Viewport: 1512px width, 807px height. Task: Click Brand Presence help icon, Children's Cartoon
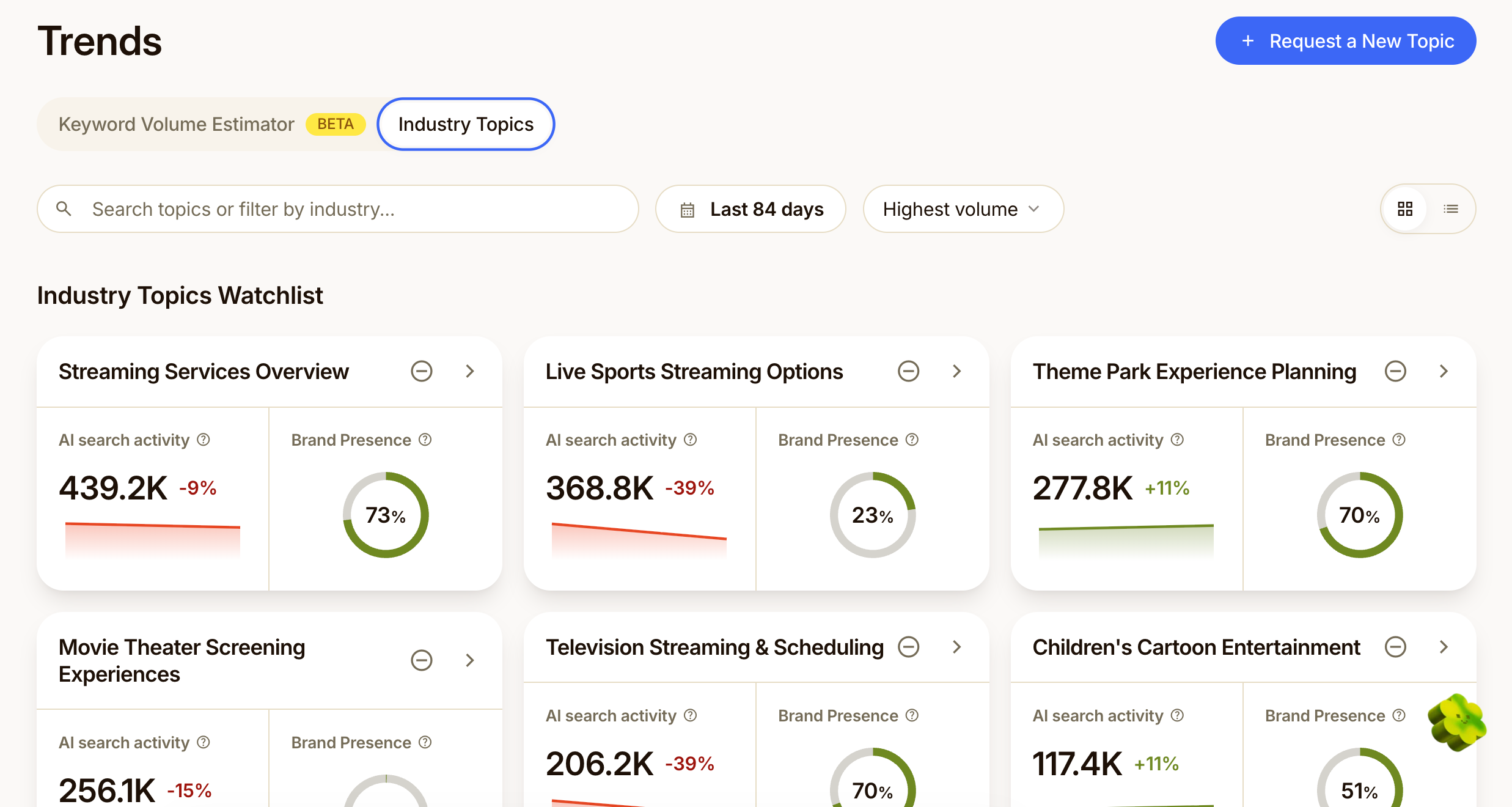pos(1400,715)
